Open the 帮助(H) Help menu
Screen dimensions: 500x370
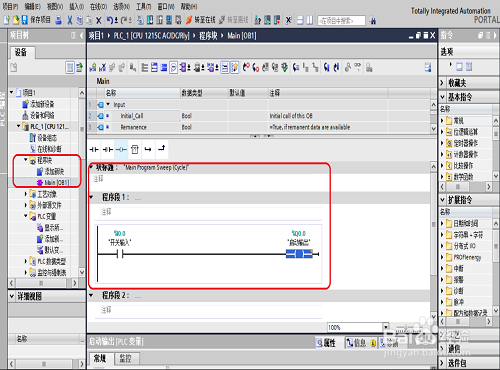coord(189,6)
